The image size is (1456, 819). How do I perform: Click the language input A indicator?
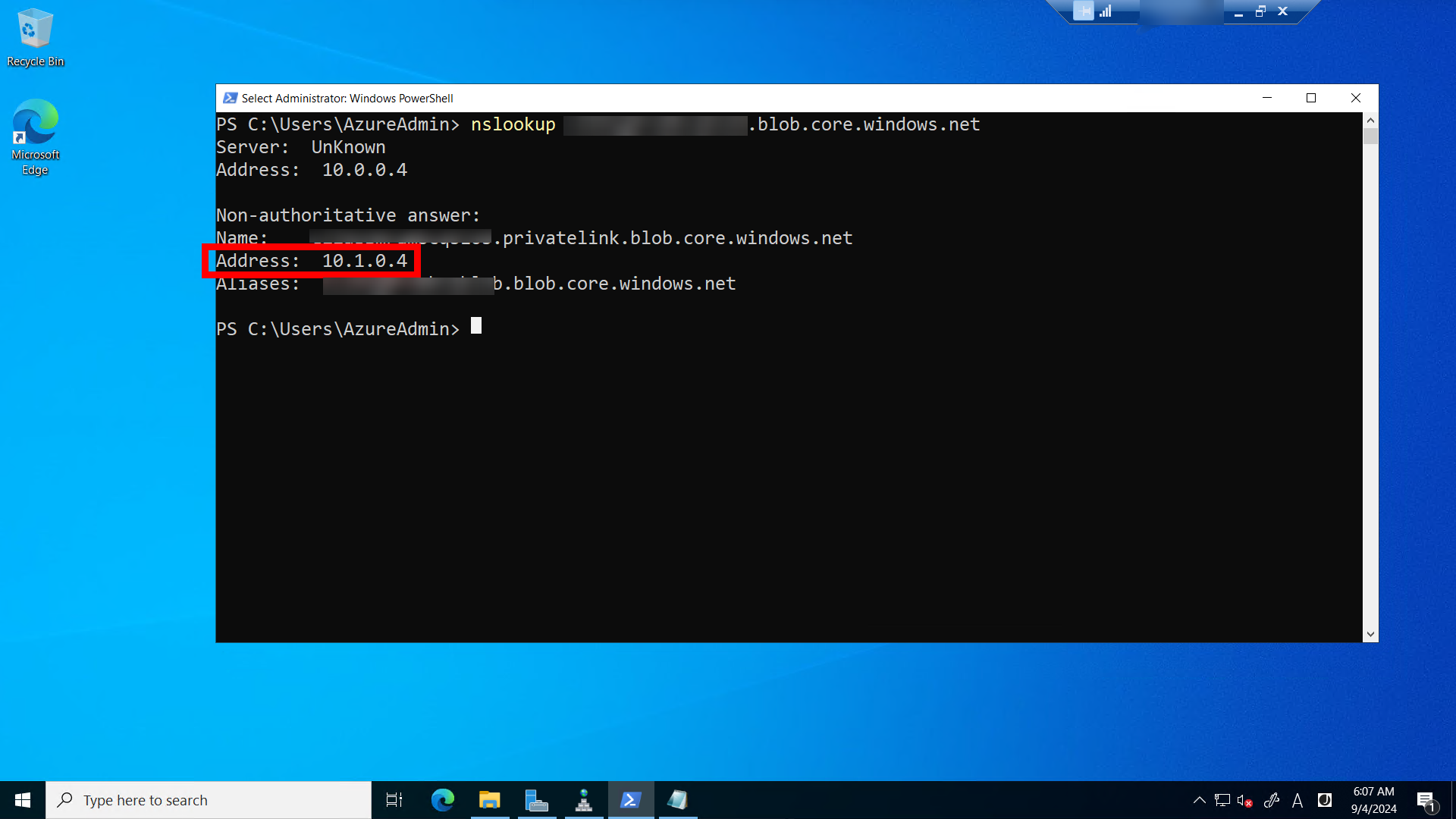coord(1298,800)
